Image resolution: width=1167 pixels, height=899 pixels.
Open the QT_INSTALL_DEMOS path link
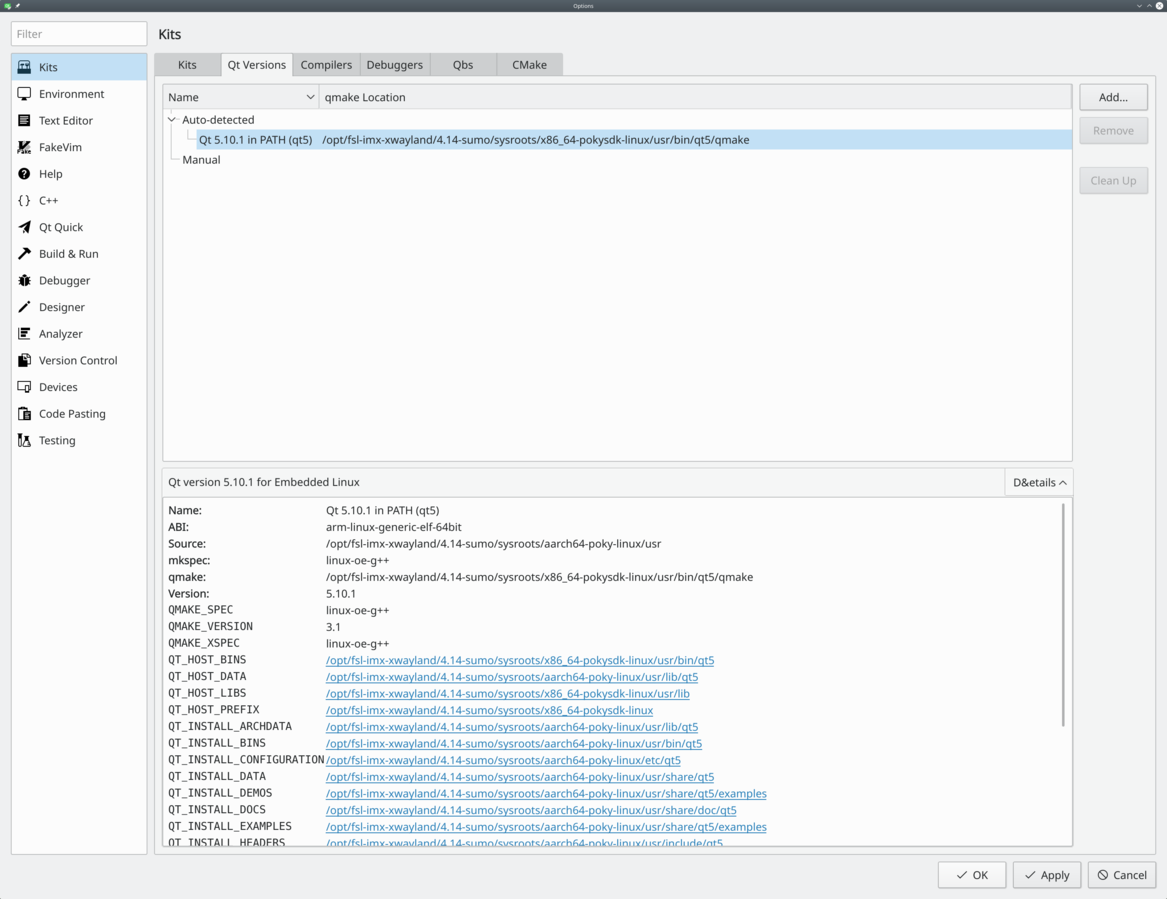pos(546,794)
